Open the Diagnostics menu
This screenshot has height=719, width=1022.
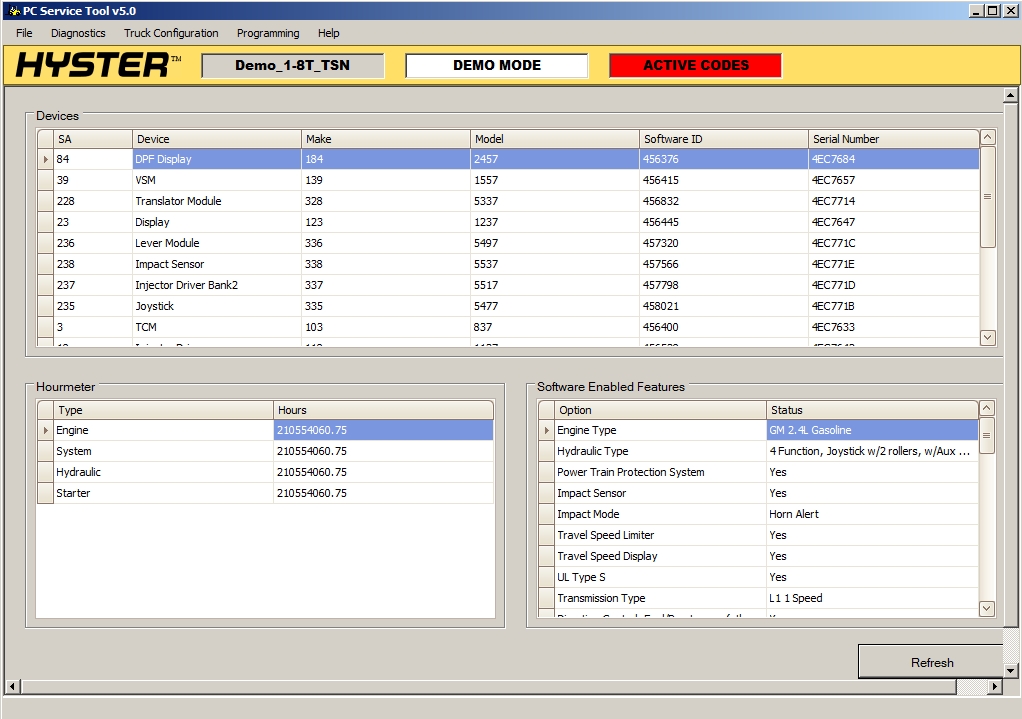coord(78,33)
